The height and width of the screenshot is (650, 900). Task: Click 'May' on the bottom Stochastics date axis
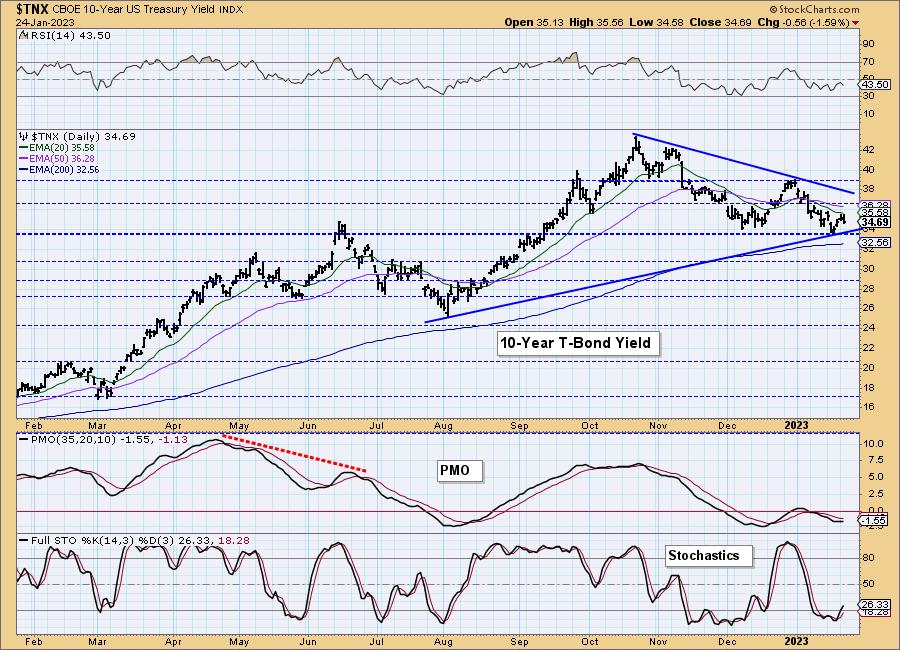(239, 641)
